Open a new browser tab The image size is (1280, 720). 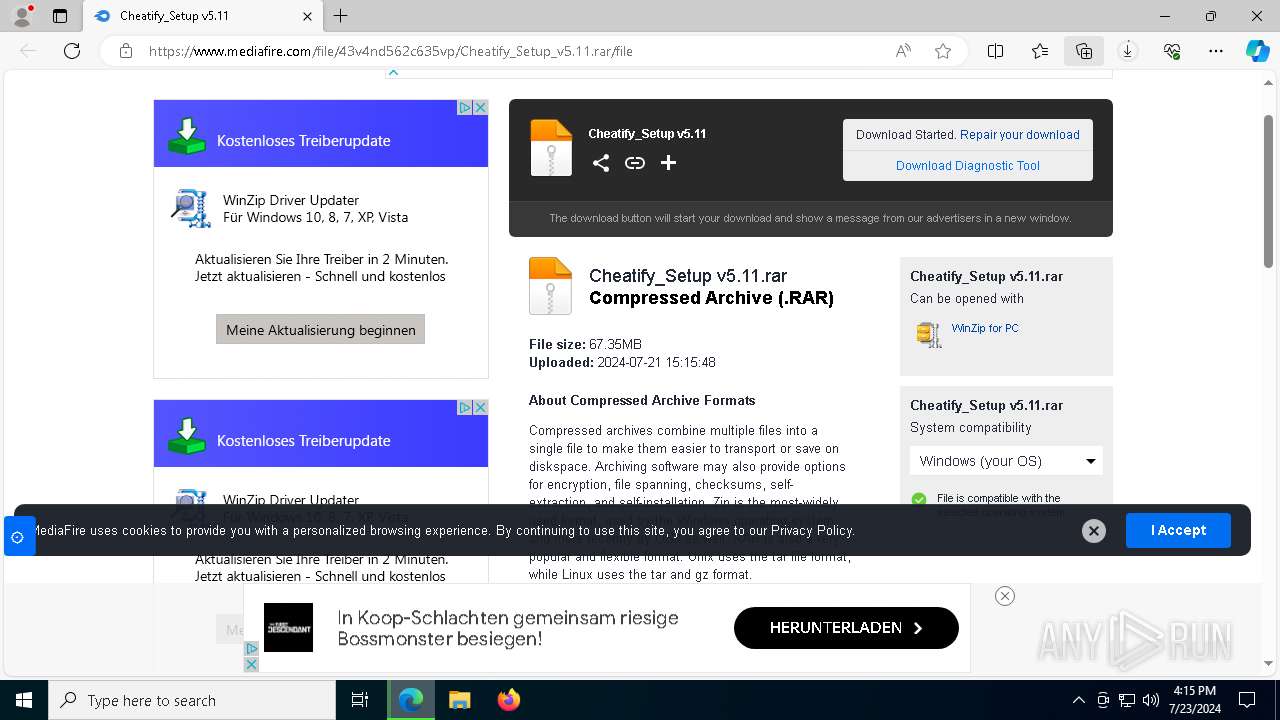[x=341, y=16]
